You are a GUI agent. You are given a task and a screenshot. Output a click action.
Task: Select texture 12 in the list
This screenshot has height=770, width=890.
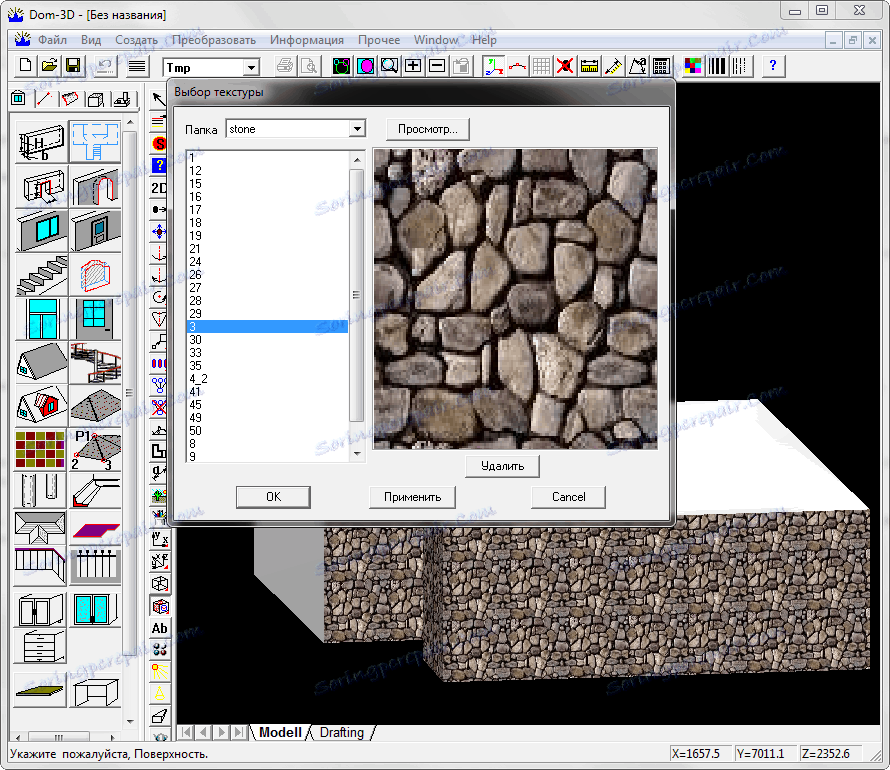[x=267, y=170]
